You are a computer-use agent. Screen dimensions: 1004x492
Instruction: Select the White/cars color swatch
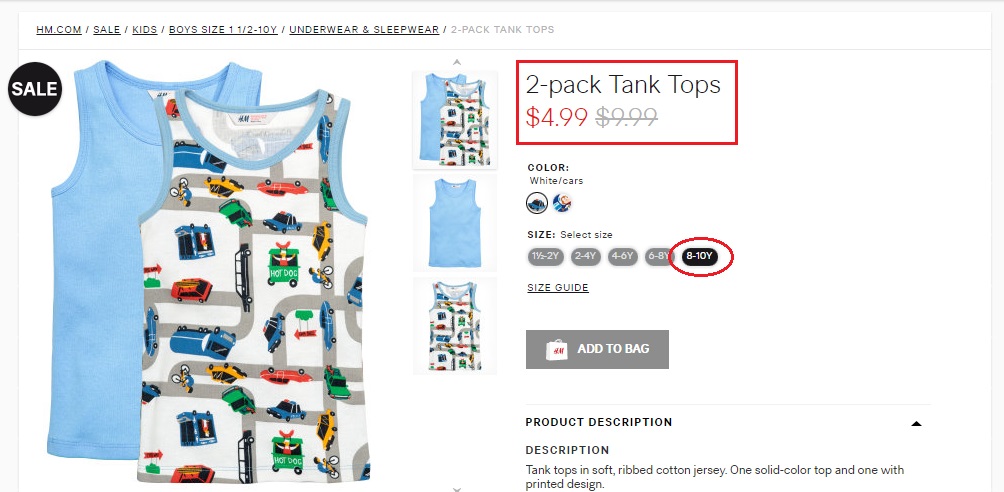point(538,203)
